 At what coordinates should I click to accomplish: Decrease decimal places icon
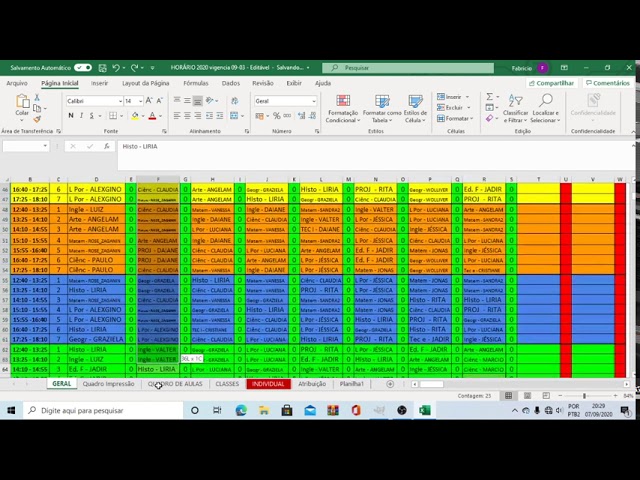point(313,116)
